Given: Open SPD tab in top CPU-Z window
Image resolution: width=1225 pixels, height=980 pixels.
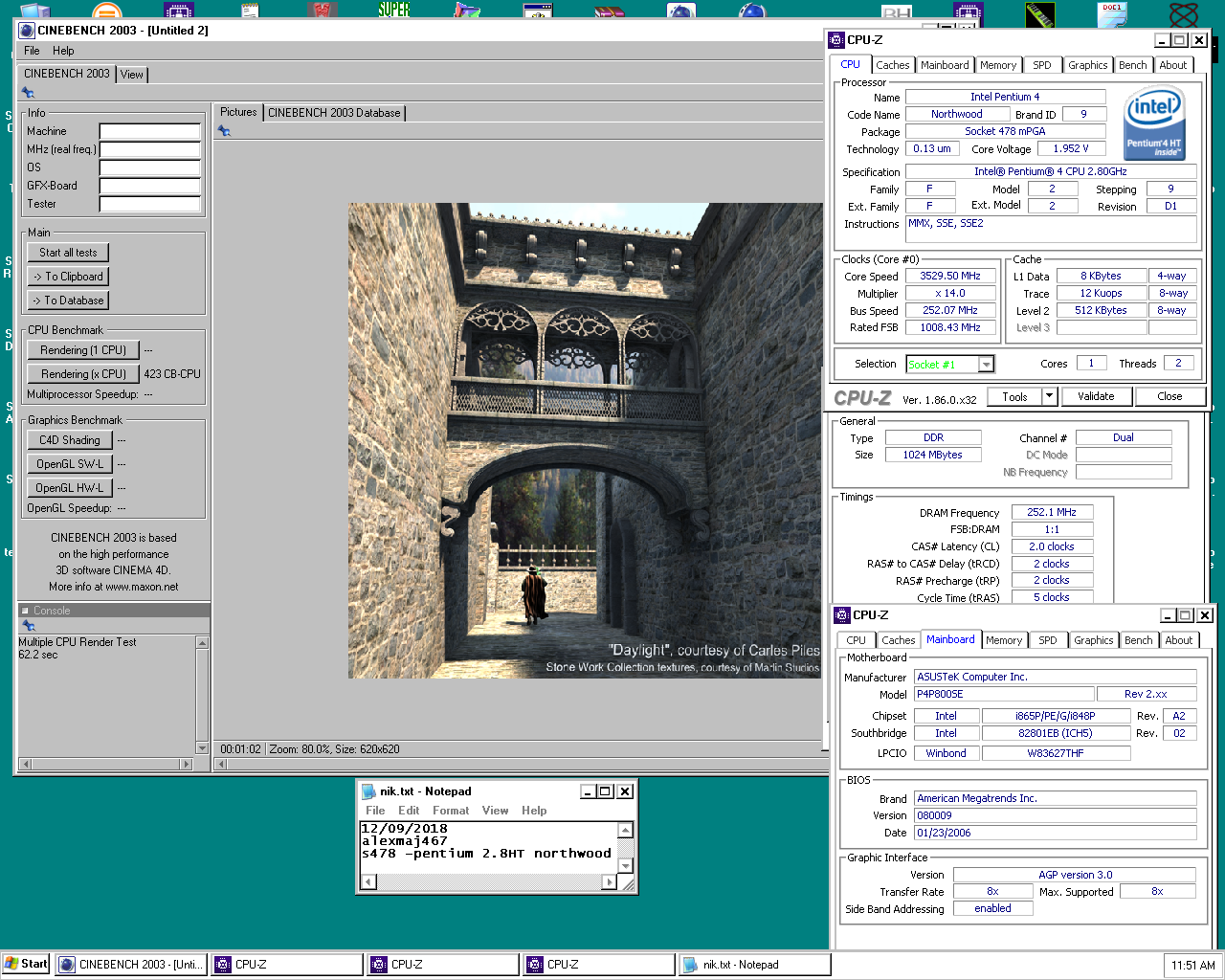Looking at the screenshot, I should click(x=1042, y=65).
